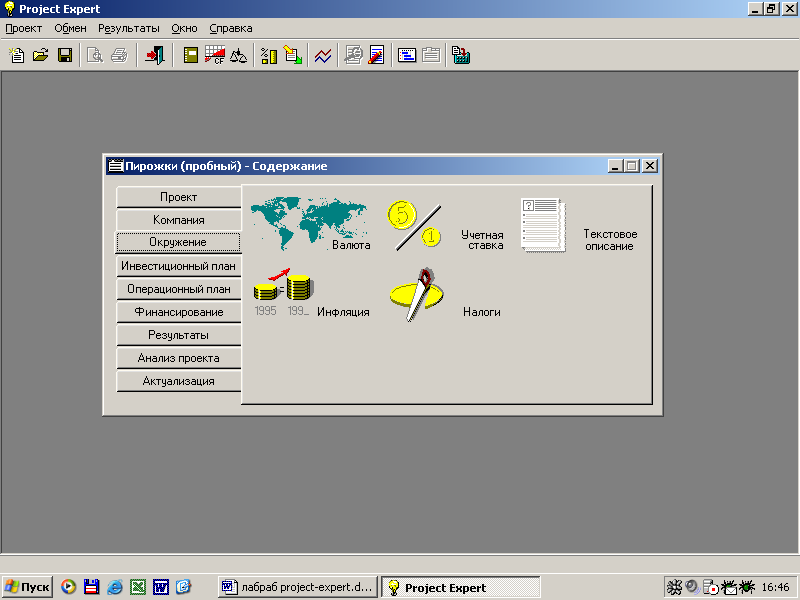Open the Валюта world map module
This screenshot has width=800, height=600.
coord(309,223)
